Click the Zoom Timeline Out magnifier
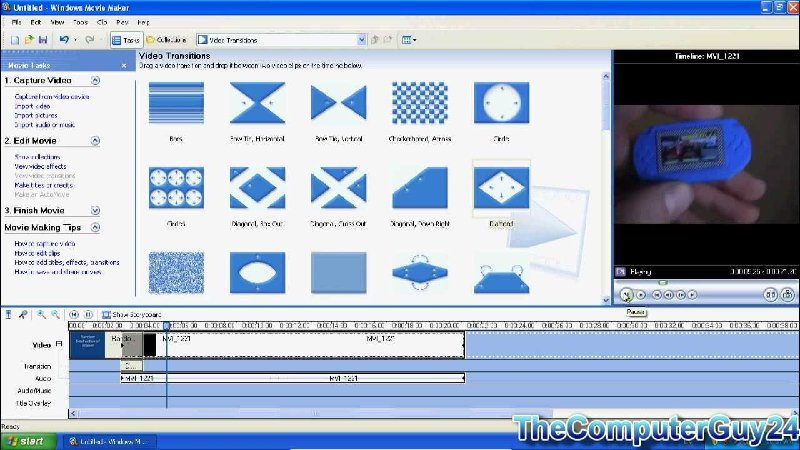800x450 pixels. coord(55,315)
